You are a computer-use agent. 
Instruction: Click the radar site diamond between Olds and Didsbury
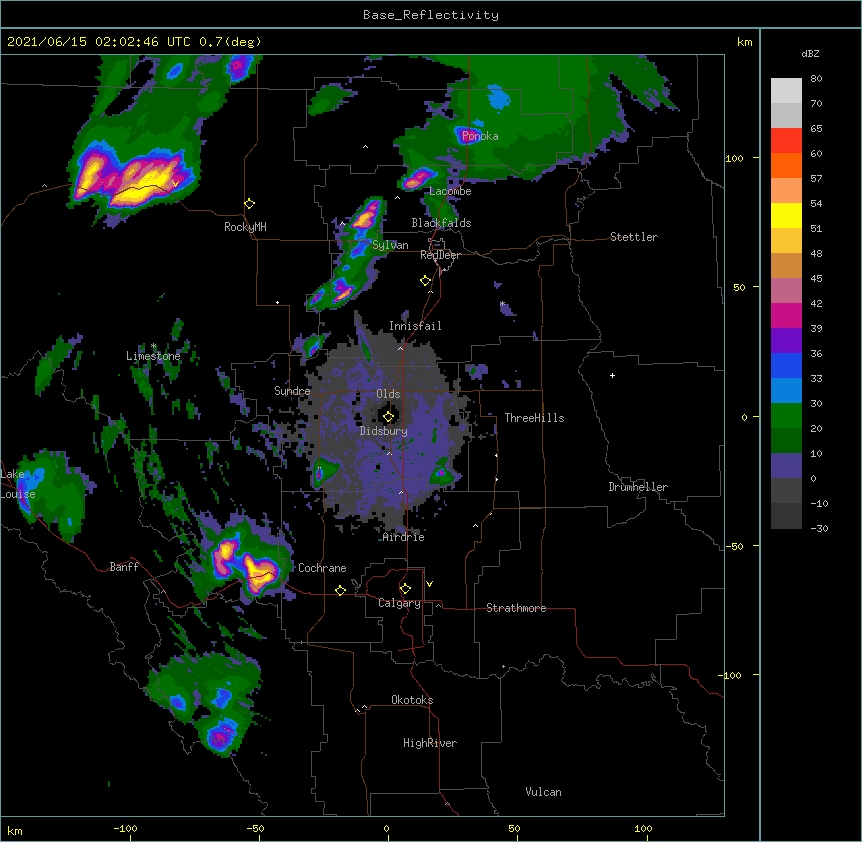point(389,417)
